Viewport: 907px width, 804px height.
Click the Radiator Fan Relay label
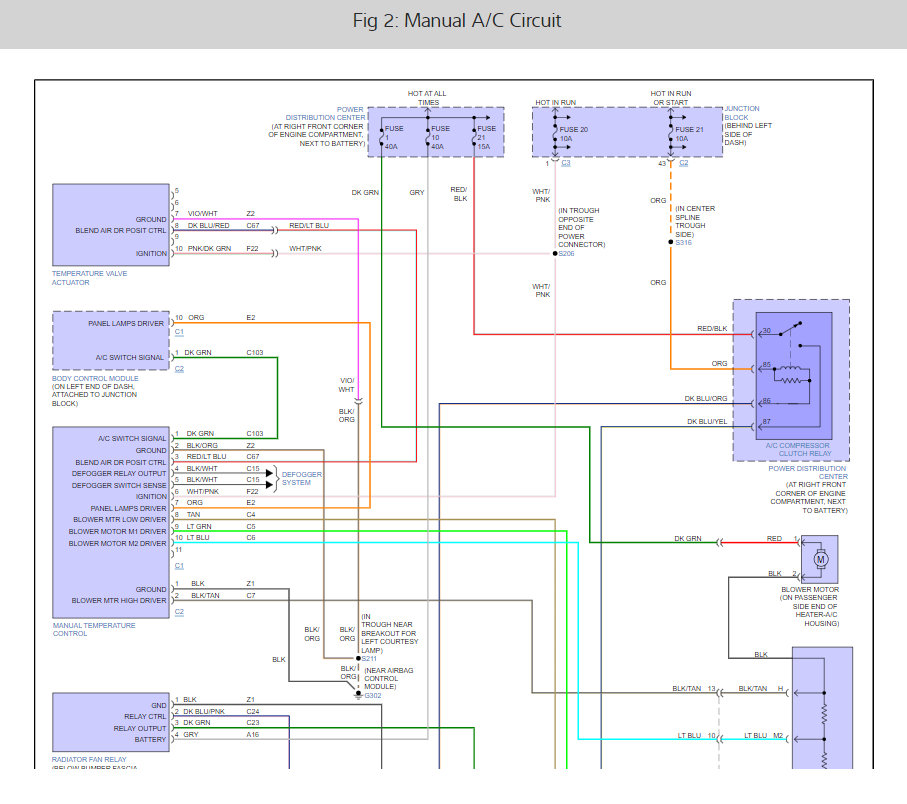click(89, 759)
